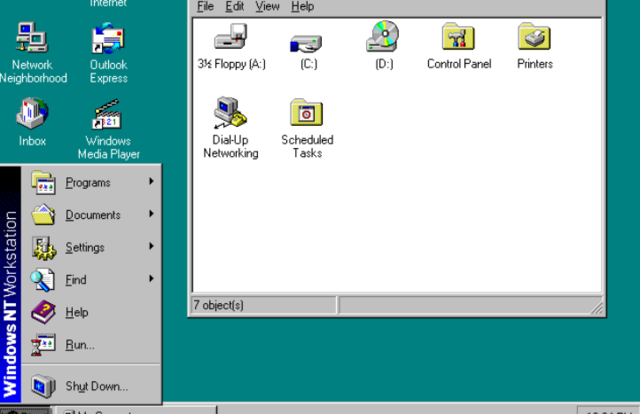Click the Programs folder icon in Start menu
This screenshot has width=640, height=414.
[43, 183]
